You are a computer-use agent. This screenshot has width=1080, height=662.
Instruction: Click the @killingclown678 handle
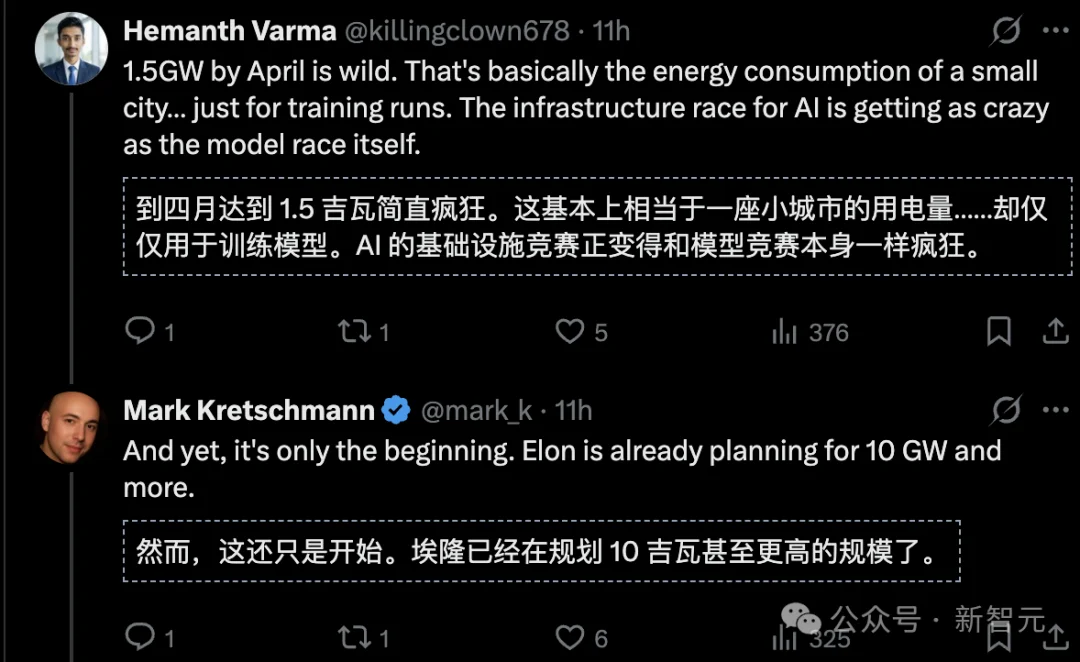tap(455, 30)
